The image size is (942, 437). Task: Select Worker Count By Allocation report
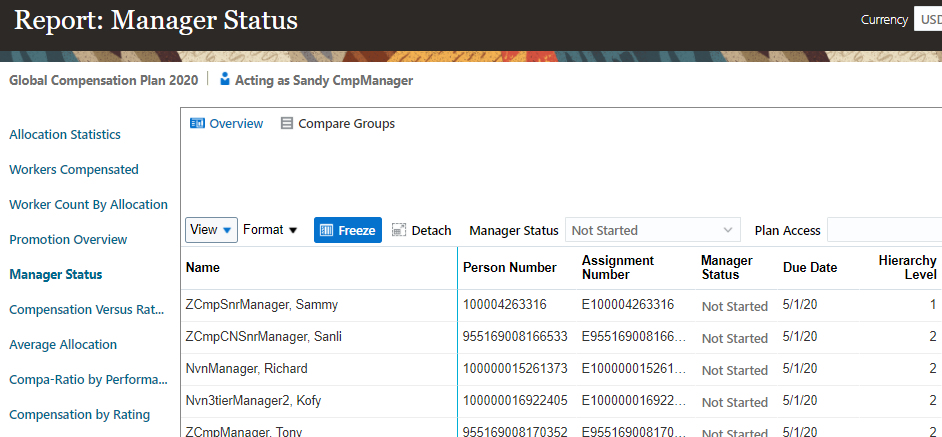pyautogui.click(x=88, y=204)
